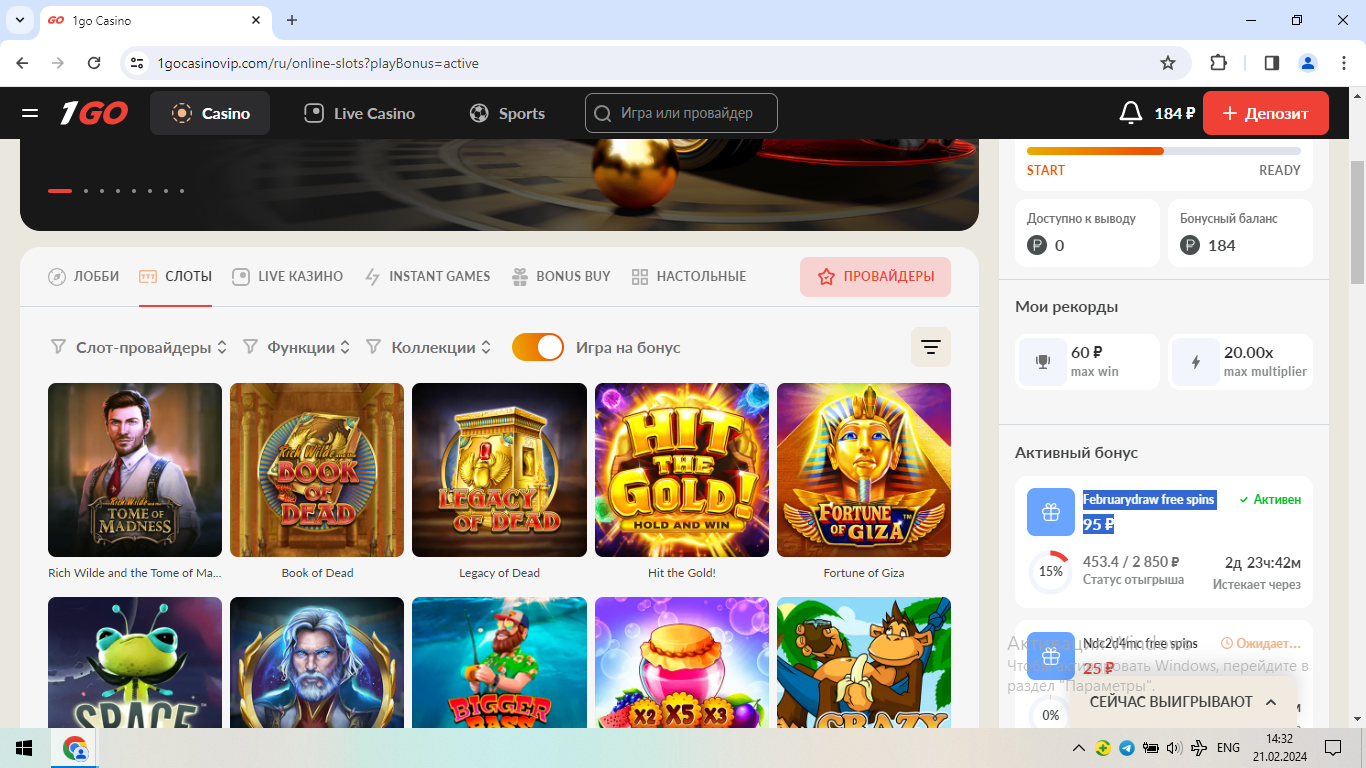Open the НАСТОЛЬНЫЕ category tab
This screenshot has width=1366, height=768.
click(689, 276)
